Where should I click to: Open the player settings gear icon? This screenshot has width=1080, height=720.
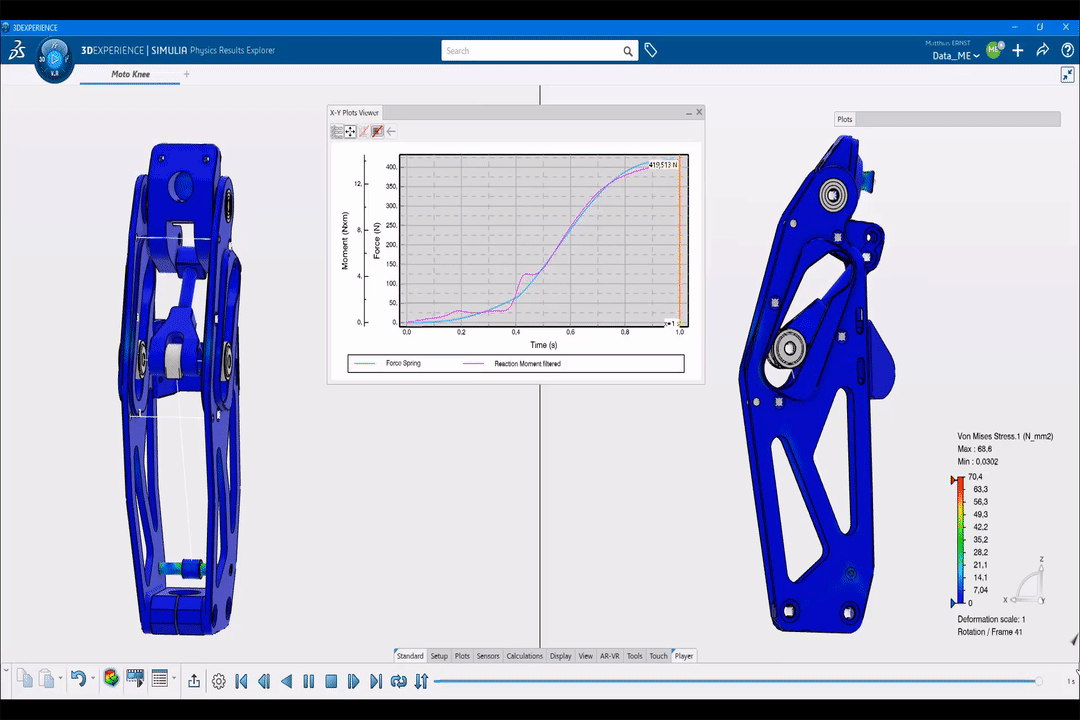click(219, 681)
